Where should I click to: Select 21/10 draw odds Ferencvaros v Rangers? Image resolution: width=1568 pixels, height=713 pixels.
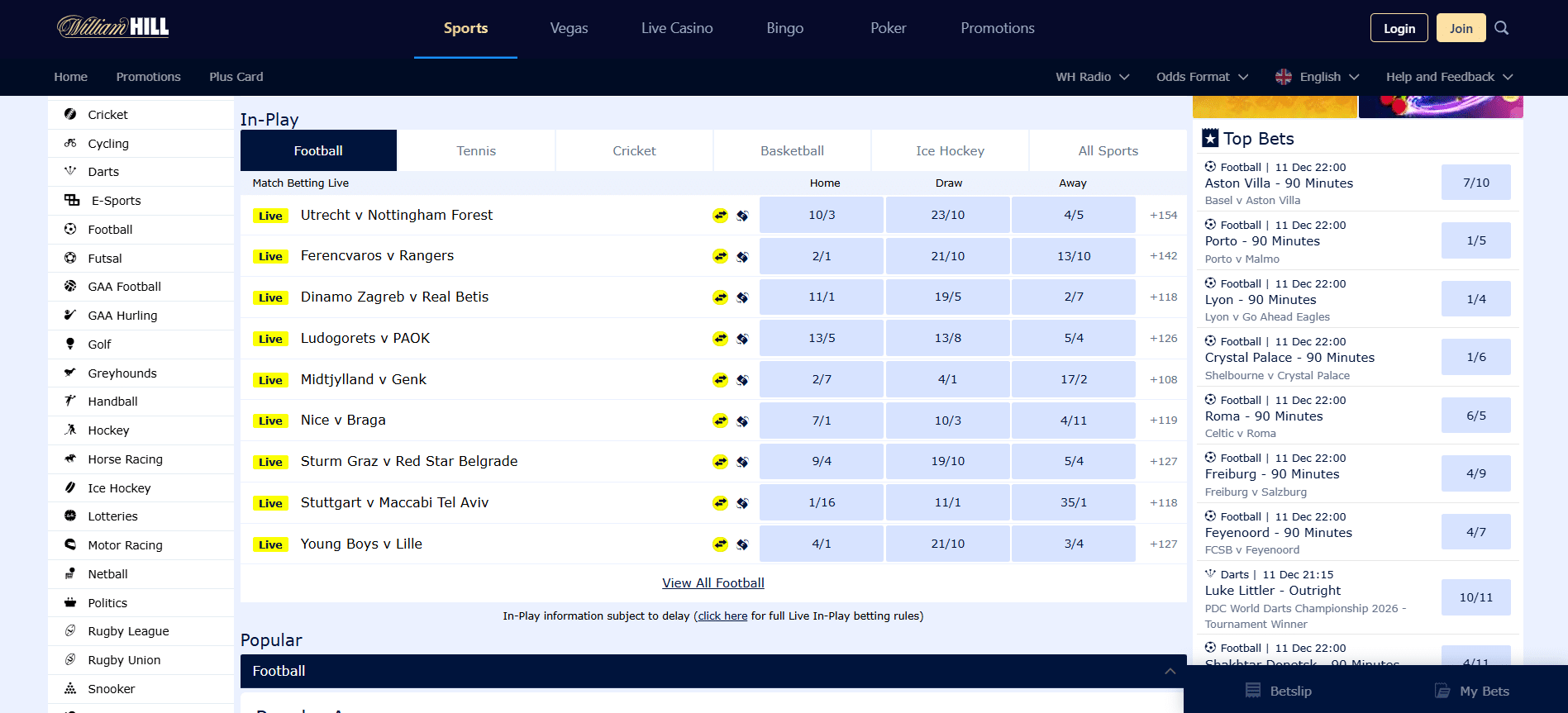coord(947,256)
